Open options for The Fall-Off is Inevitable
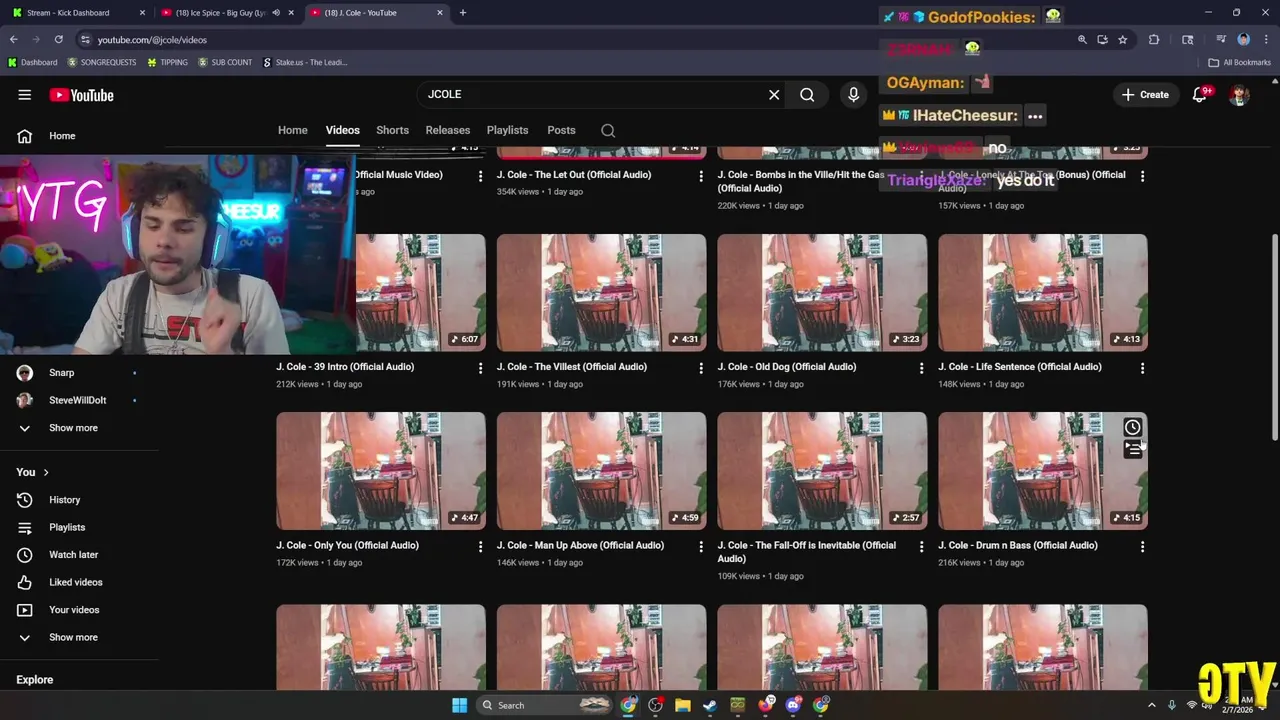This screenshot has height=720, width=1280. [x=921, y=547]
